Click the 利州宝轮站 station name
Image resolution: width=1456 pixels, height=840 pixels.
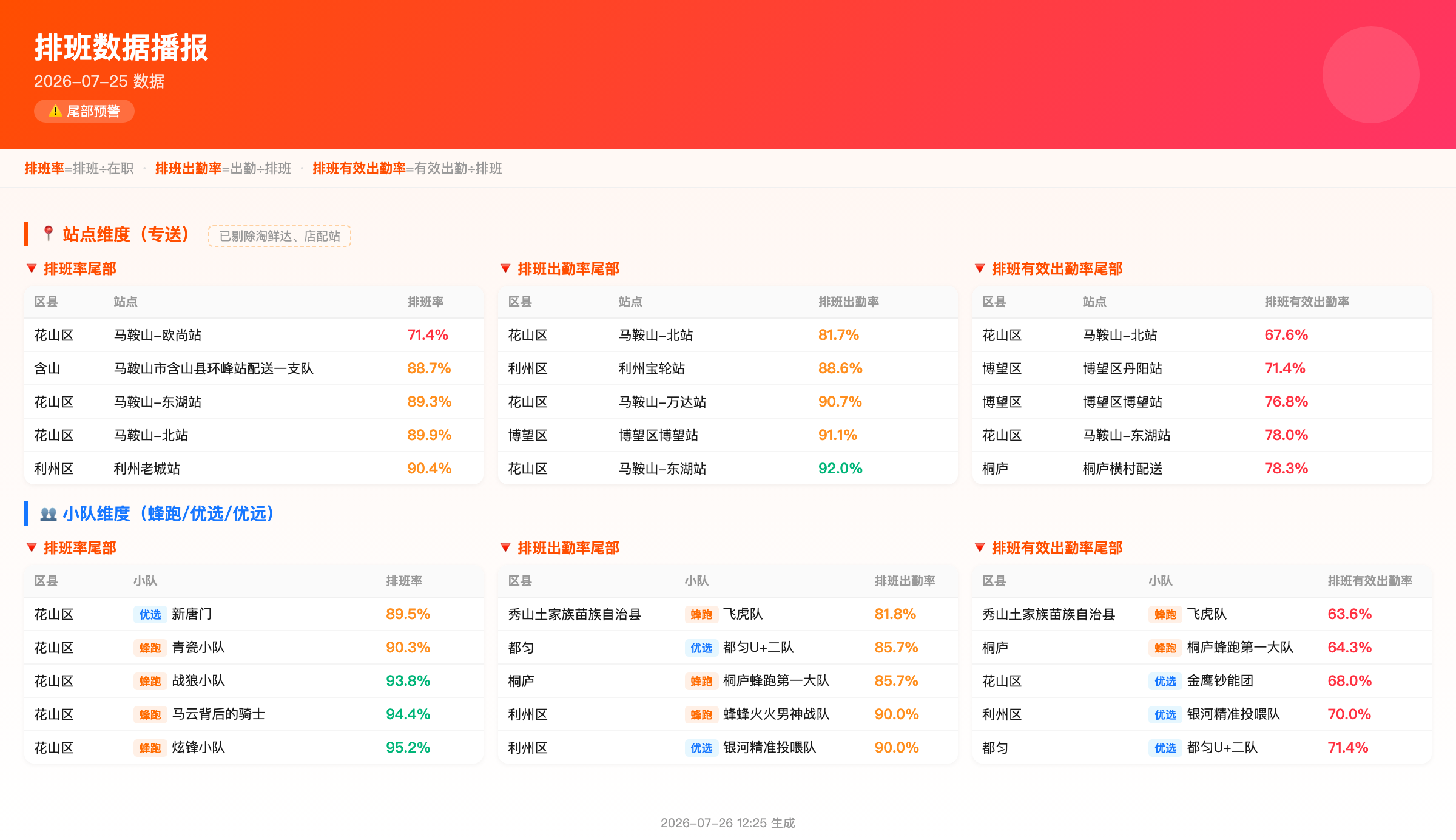(652, 368)
